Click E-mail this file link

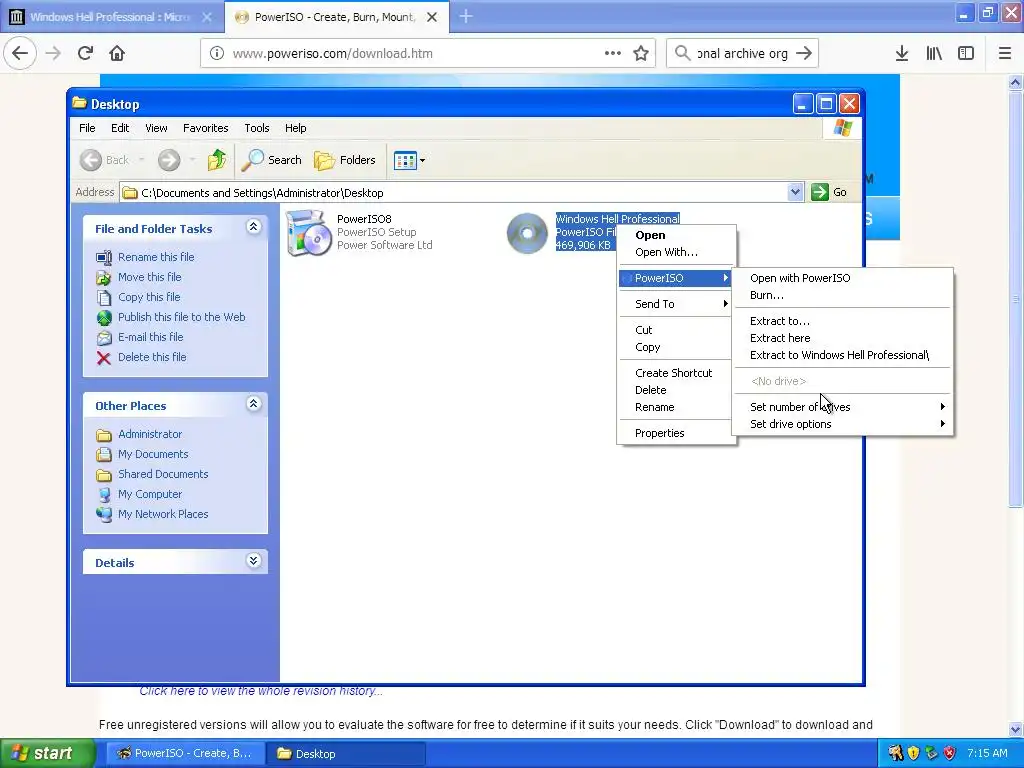click(150, 337)
